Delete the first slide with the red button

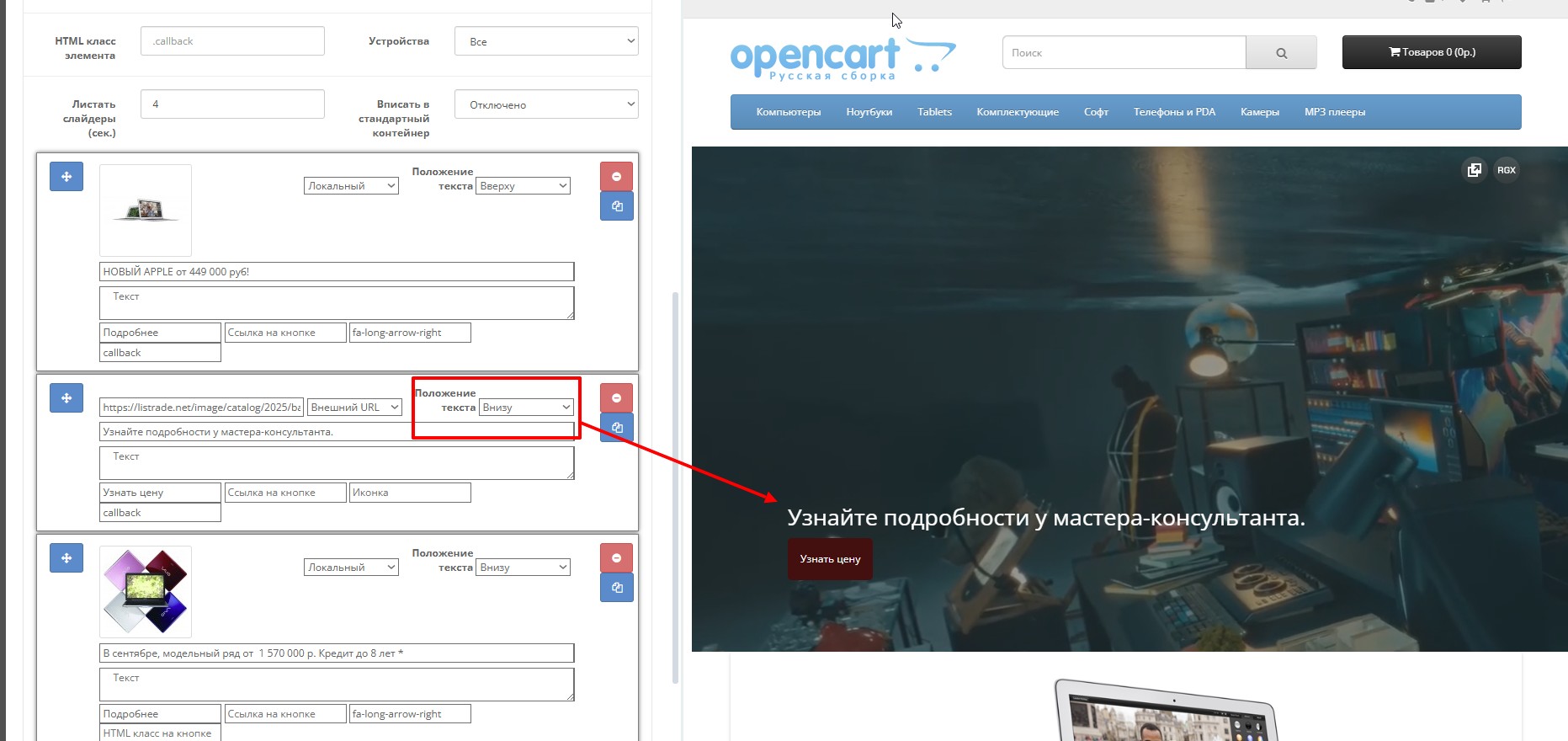[x=616, y=177]
